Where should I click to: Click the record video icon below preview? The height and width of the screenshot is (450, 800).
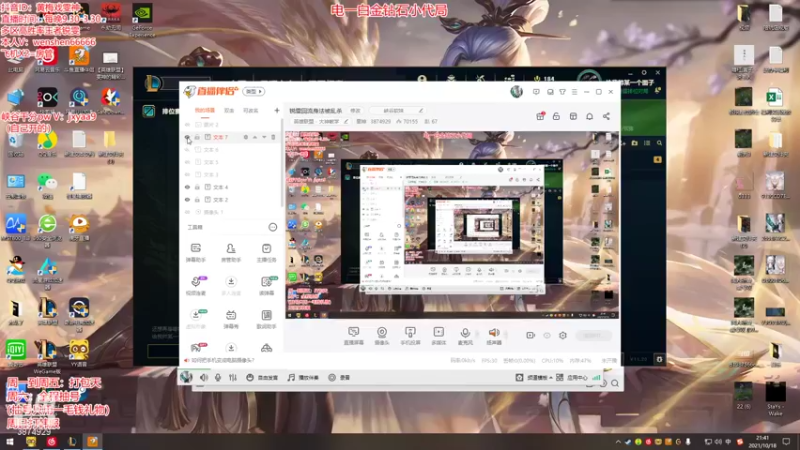[x=531, y=335]
